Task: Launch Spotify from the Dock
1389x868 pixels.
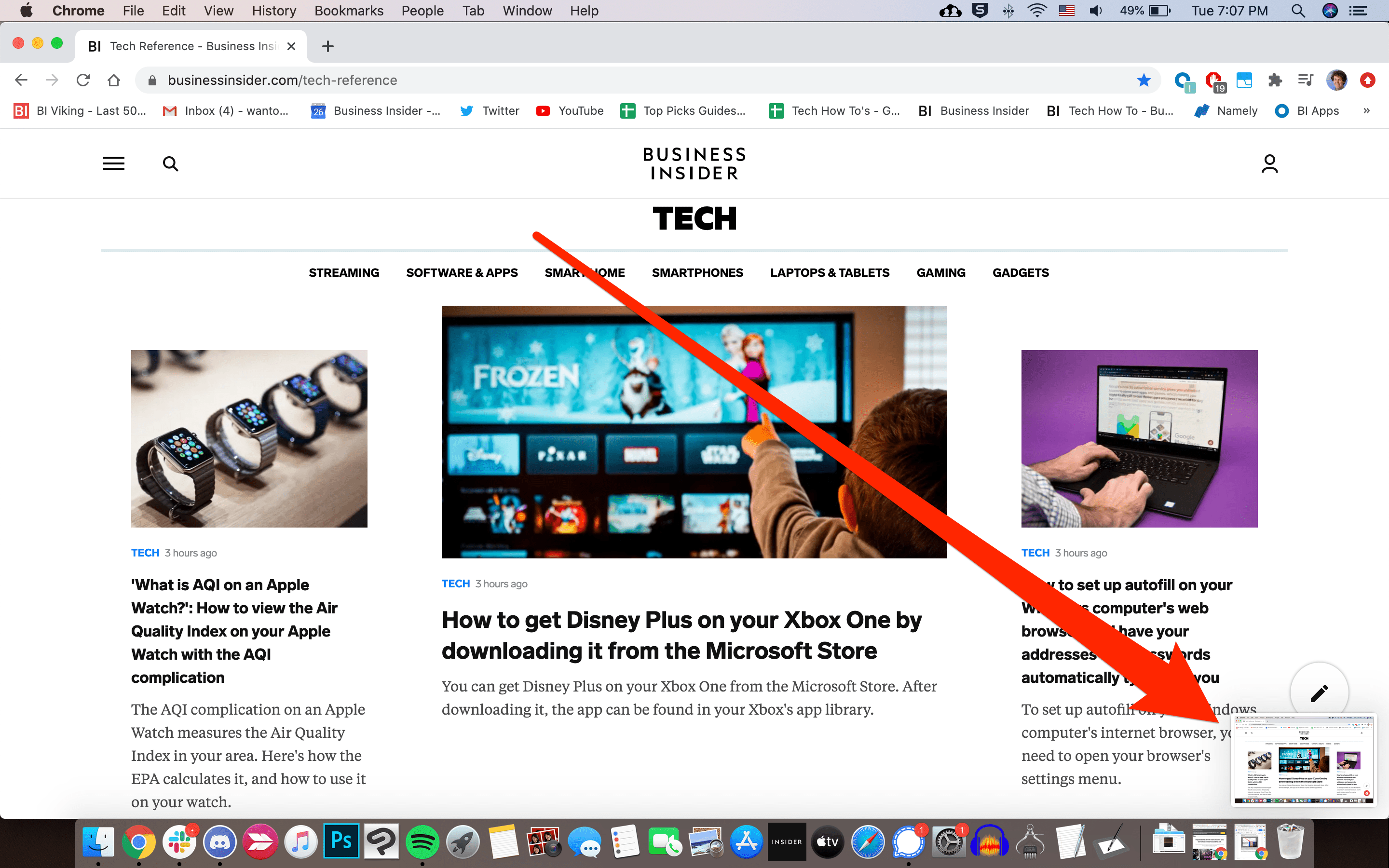Action: pos(422,841)
